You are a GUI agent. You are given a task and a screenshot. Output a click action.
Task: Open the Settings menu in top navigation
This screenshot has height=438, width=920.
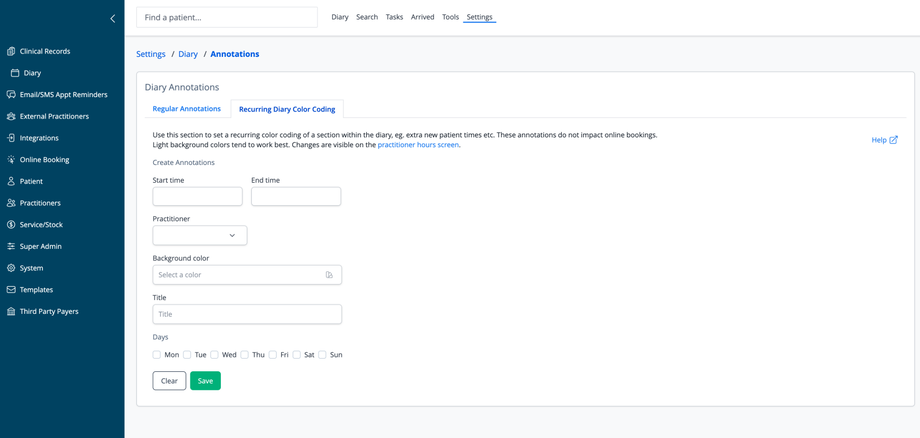(479, 17)
